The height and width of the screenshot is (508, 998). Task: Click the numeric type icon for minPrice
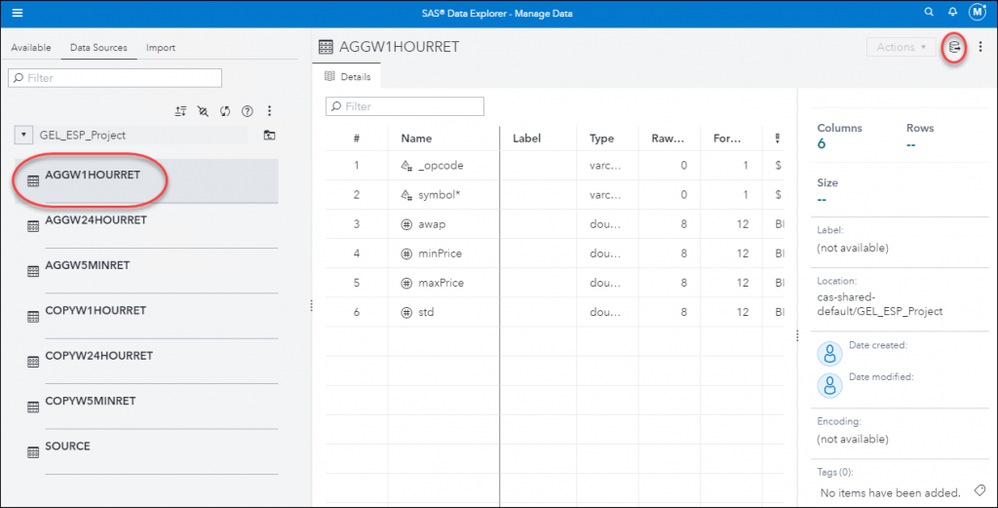406,253
